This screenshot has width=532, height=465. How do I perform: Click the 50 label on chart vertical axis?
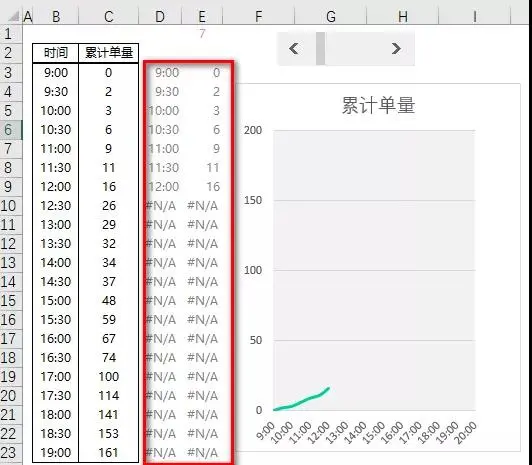pos(255,340)
